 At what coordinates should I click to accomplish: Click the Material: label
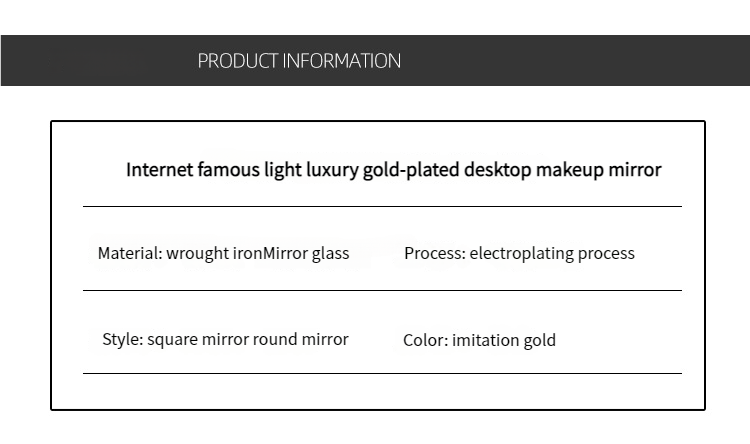pos(129,253)
